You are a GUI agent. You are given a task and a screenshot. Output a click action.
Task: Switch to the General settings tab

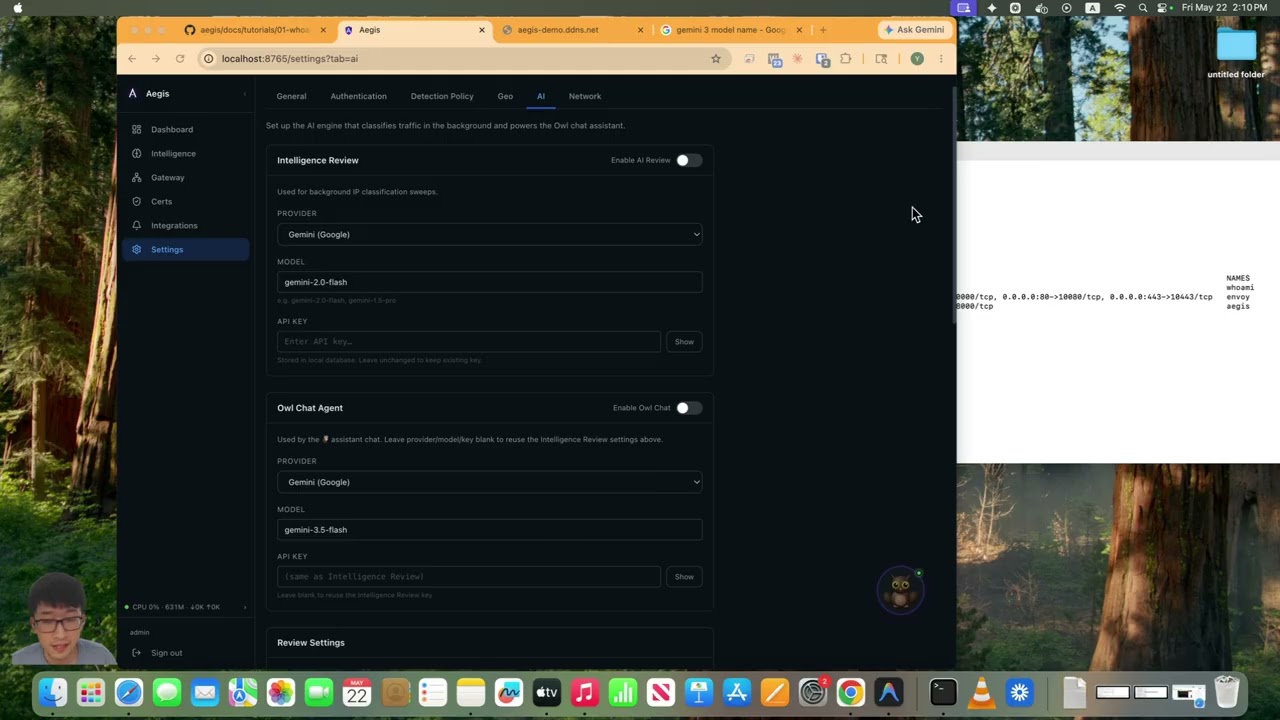291,96
